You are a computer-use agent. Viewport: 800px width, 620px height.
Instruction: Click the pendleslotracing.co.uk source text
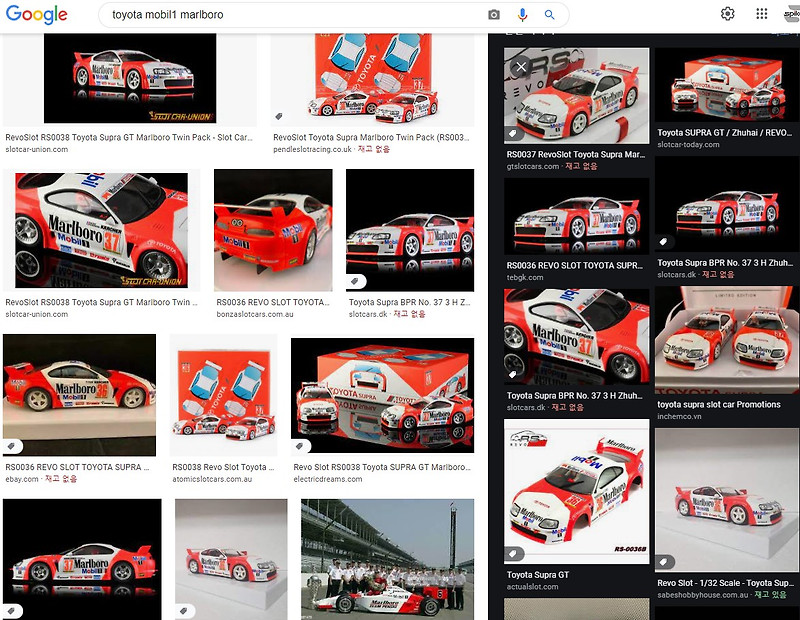312,150
